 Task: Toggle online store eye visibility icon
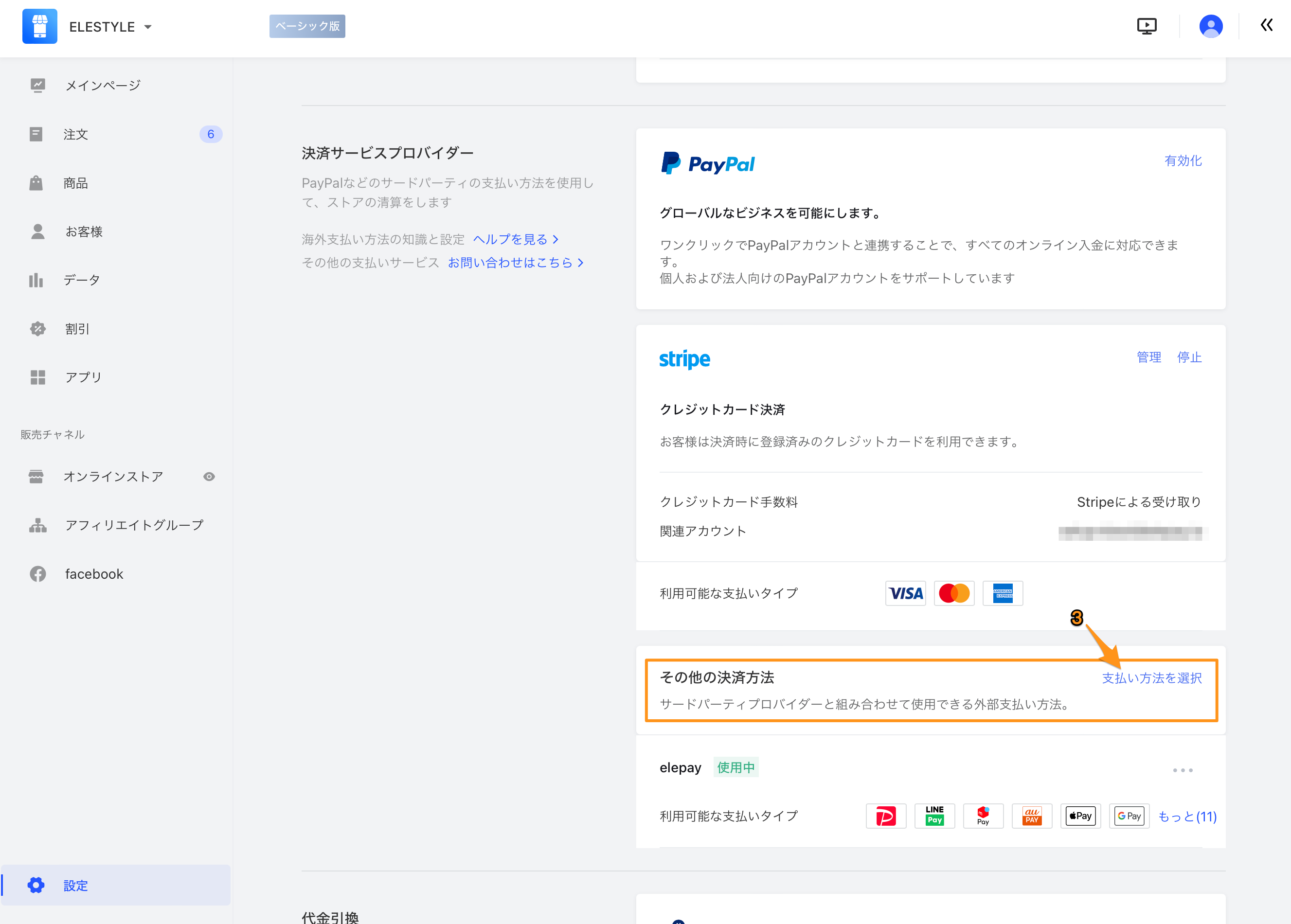(209, 477)
